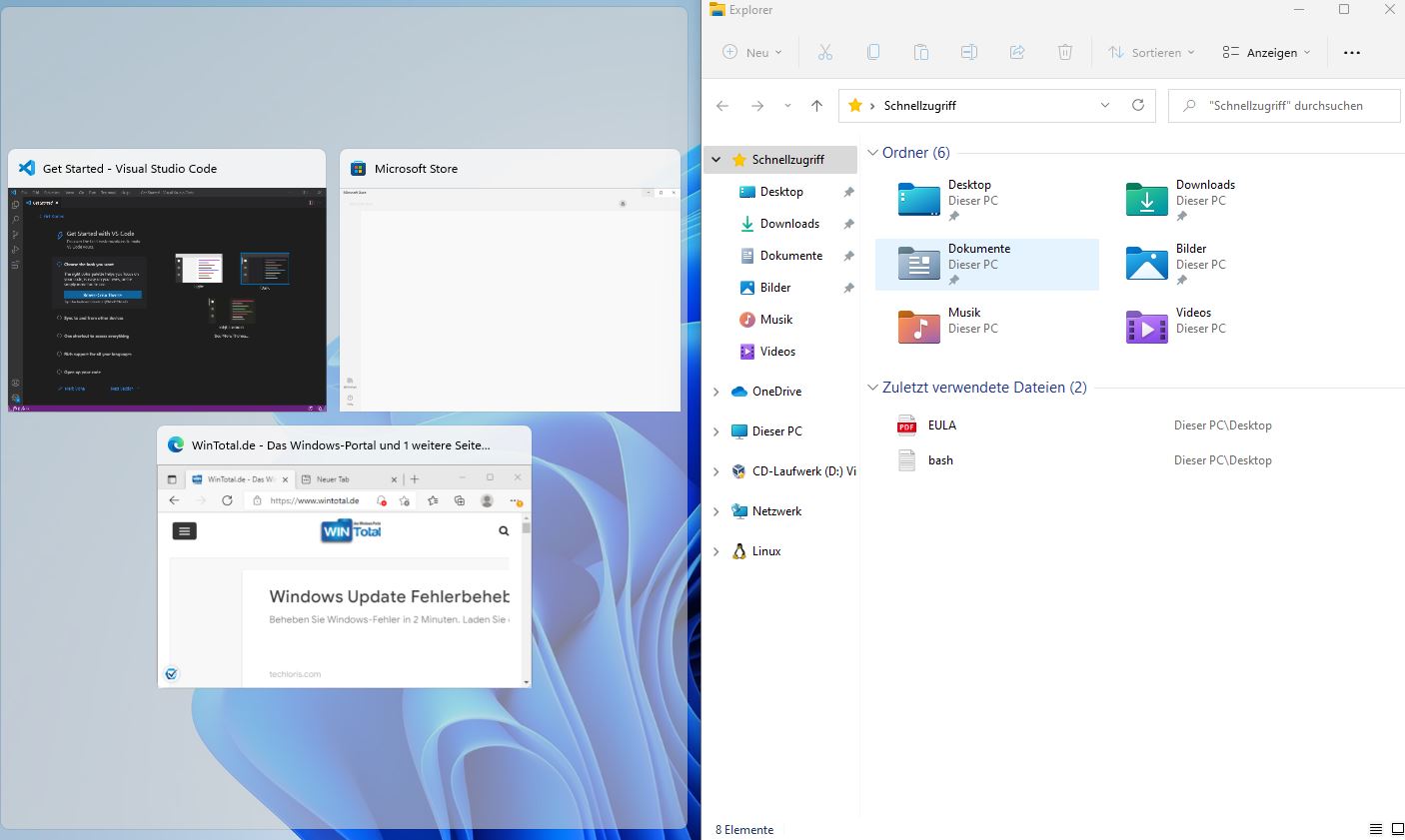Select Downloads in the navigation pane
The height and width of the screenshot is (840, 1405).
point(789,224)
